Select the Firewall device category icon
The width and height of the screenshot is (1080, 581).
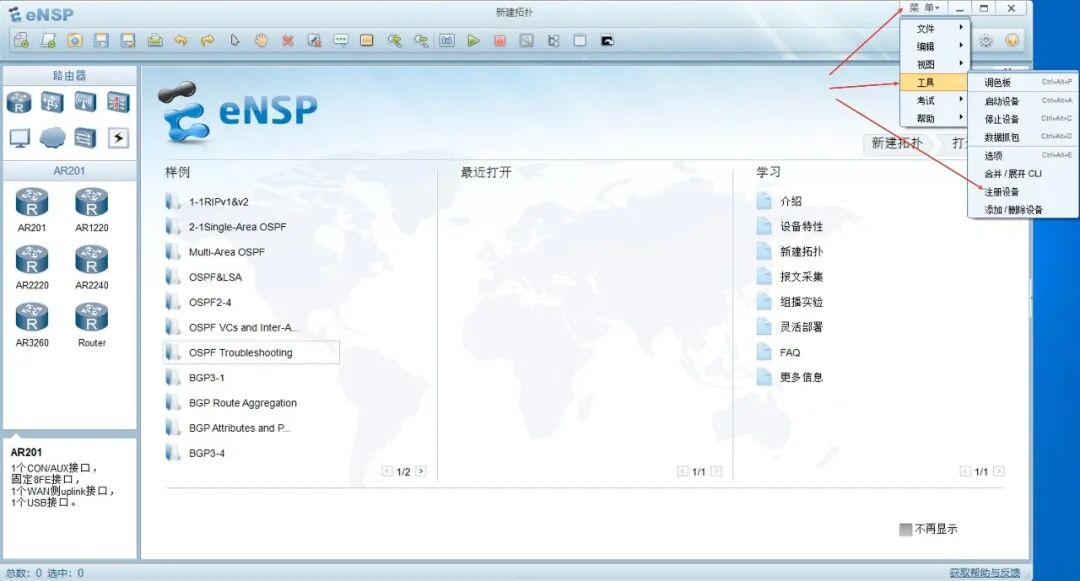(x=118, y=102)
